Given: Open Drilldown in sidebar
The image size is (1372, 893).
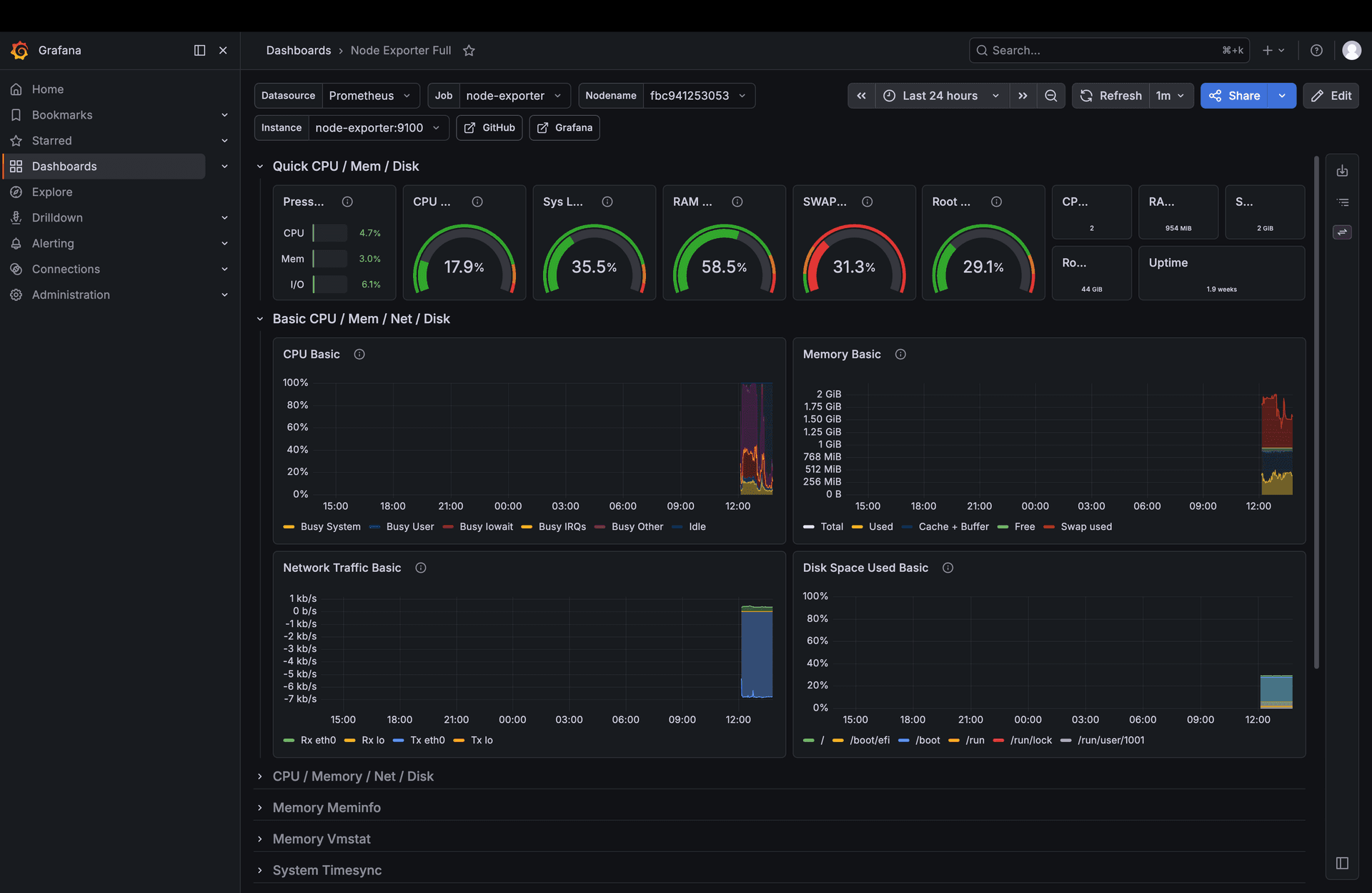Looking at the screenshot, I should [x=57, y=218].
